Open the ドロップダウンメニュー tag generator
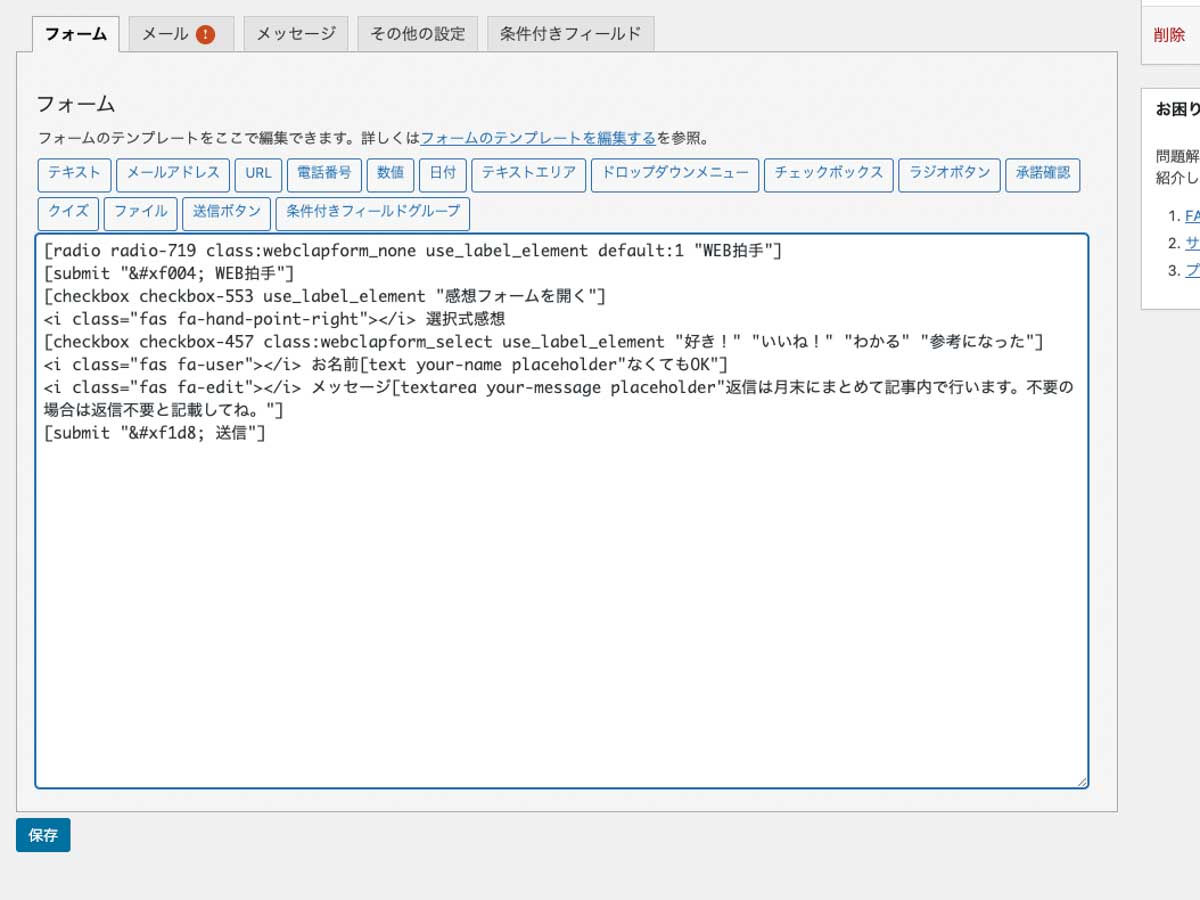This screenshot has height=900, width=1200. 675,174
